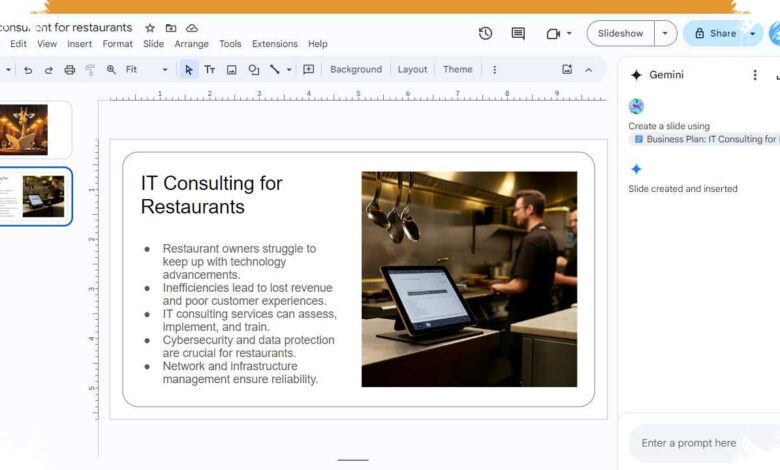
Task: Click the Gemini sparkle icon
Action: pyautogui.click(x=636, y=75)
